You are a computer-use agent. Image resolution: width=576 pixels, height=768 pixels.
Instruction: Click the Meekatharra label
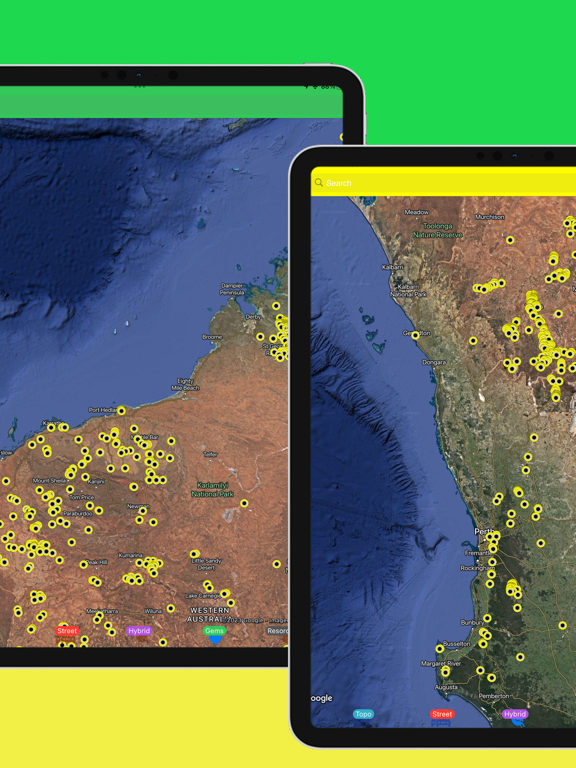click(x=102, y=611)
